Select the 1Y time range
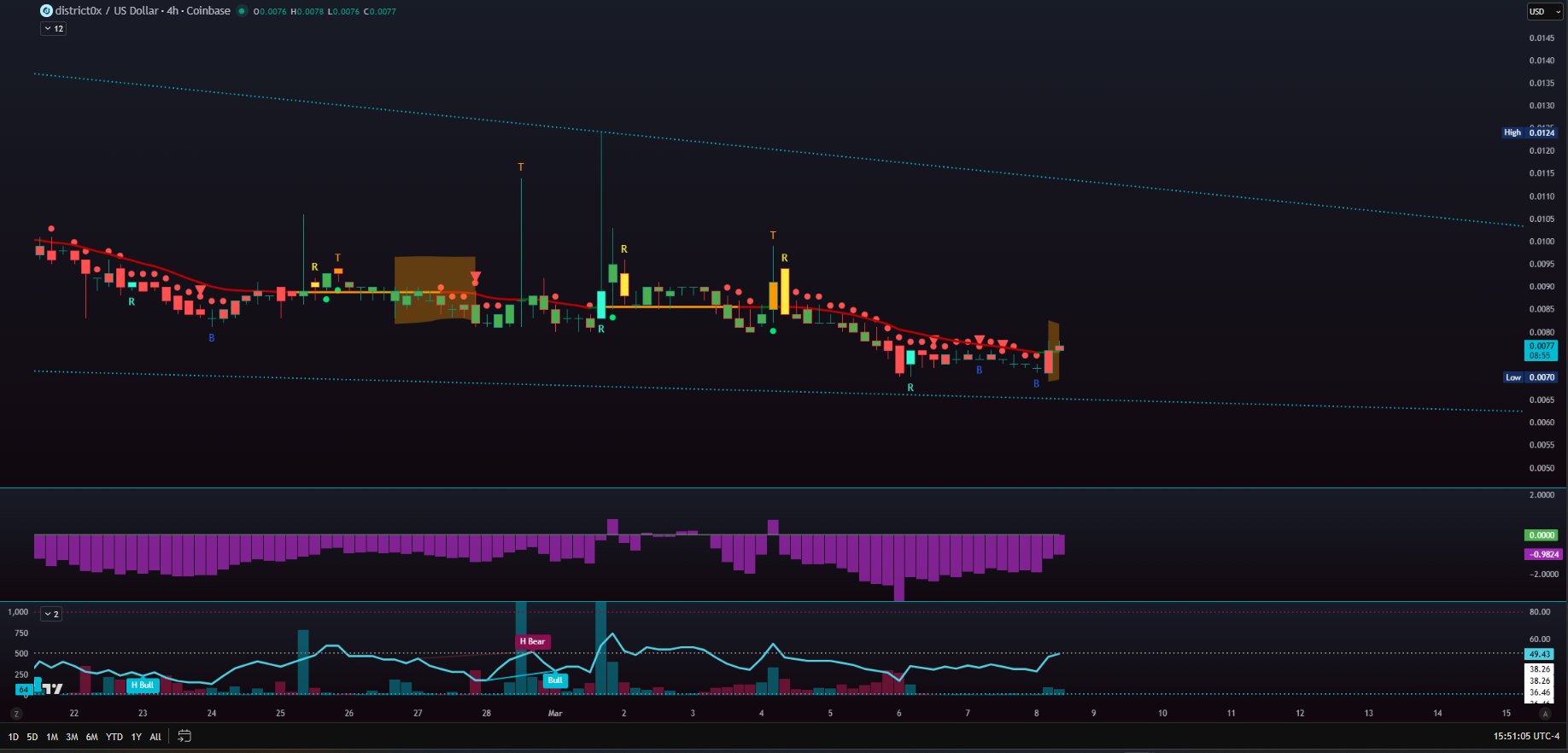The width and height of the screenshot is (1568, 753). click(136, 737)
